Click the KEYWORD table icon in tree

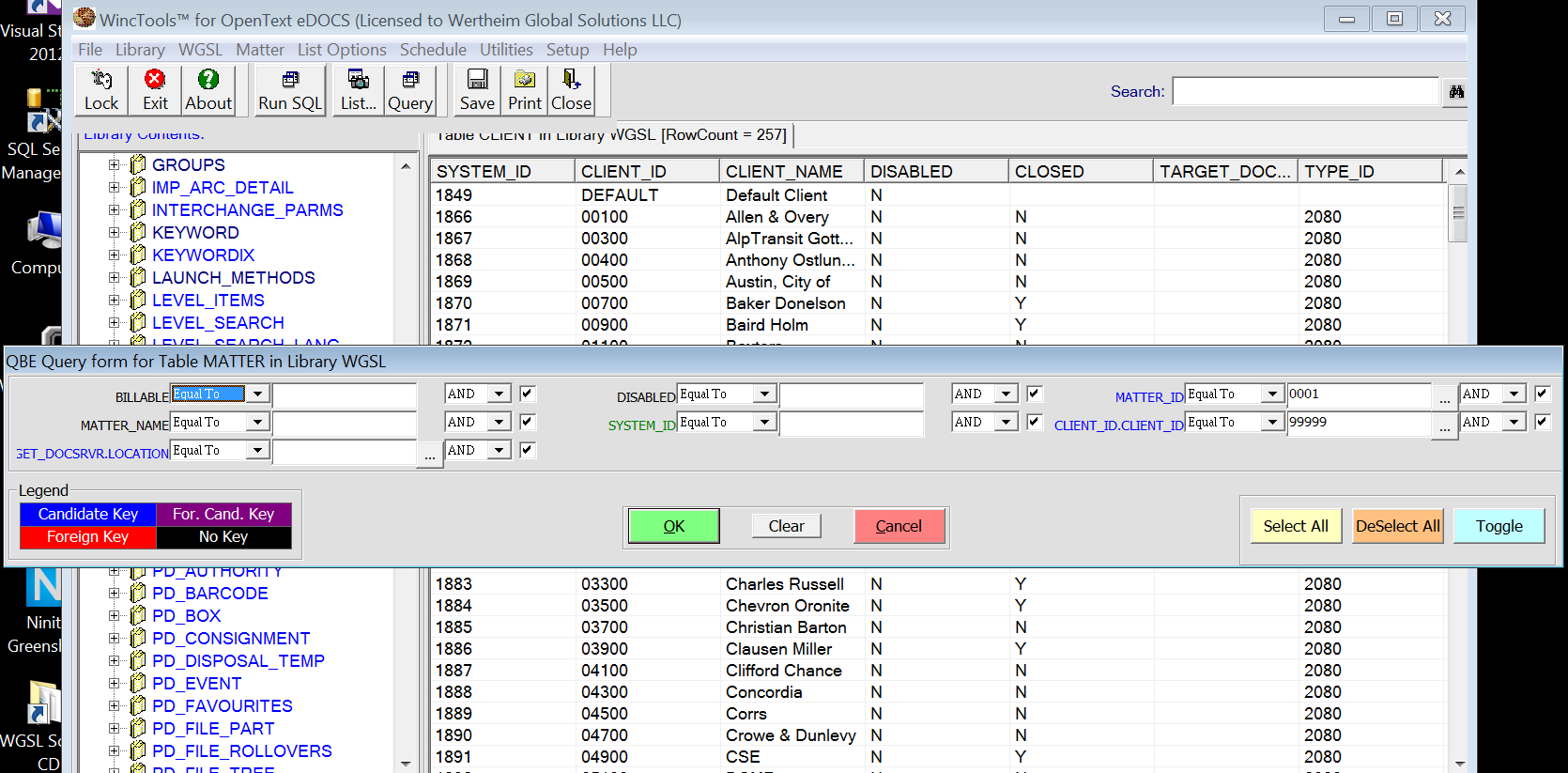(x=138, y=232)
